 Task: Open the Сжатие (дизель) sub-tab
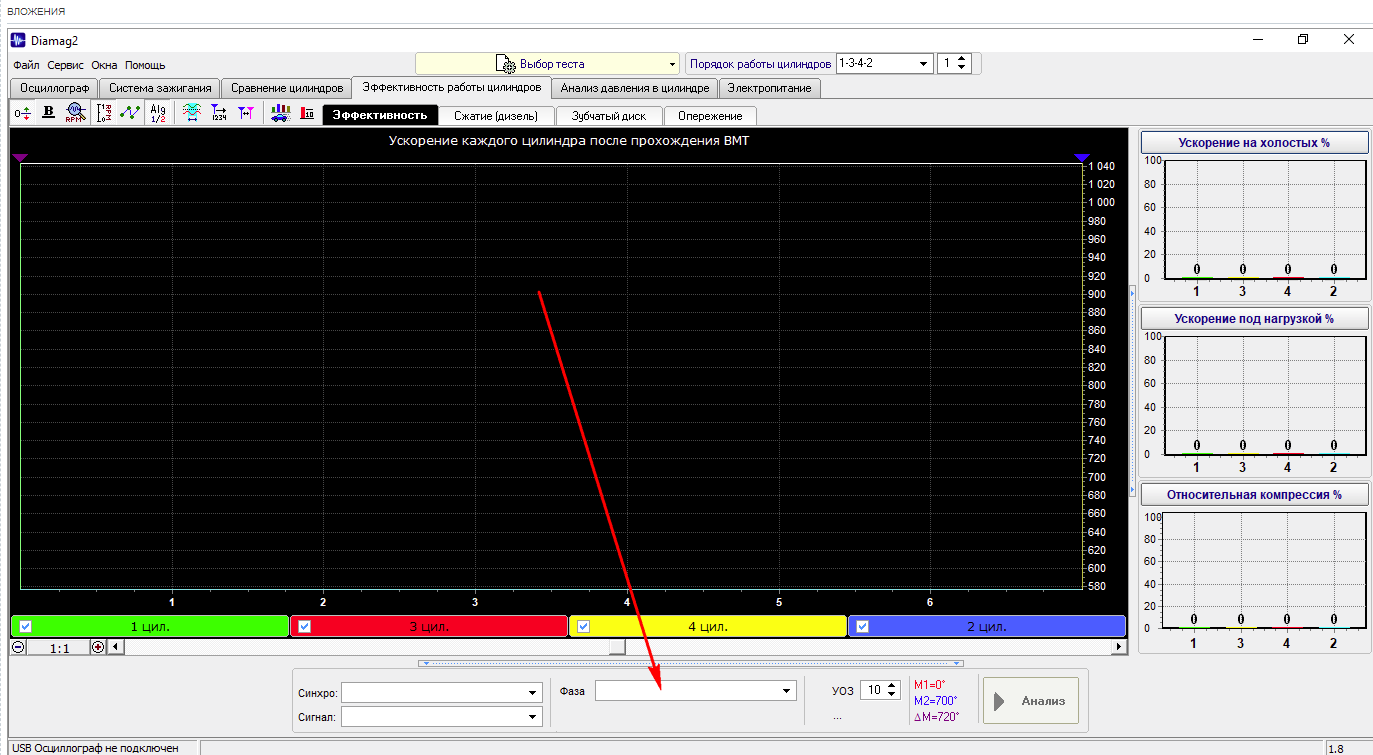coord(496,115)
